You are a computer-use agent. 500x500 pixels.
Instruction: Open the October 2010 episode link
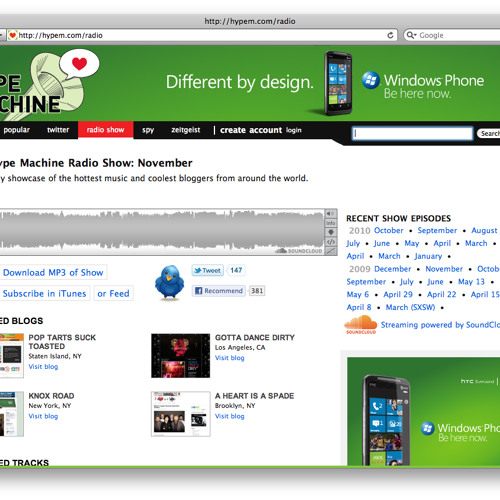click(388, 230)
